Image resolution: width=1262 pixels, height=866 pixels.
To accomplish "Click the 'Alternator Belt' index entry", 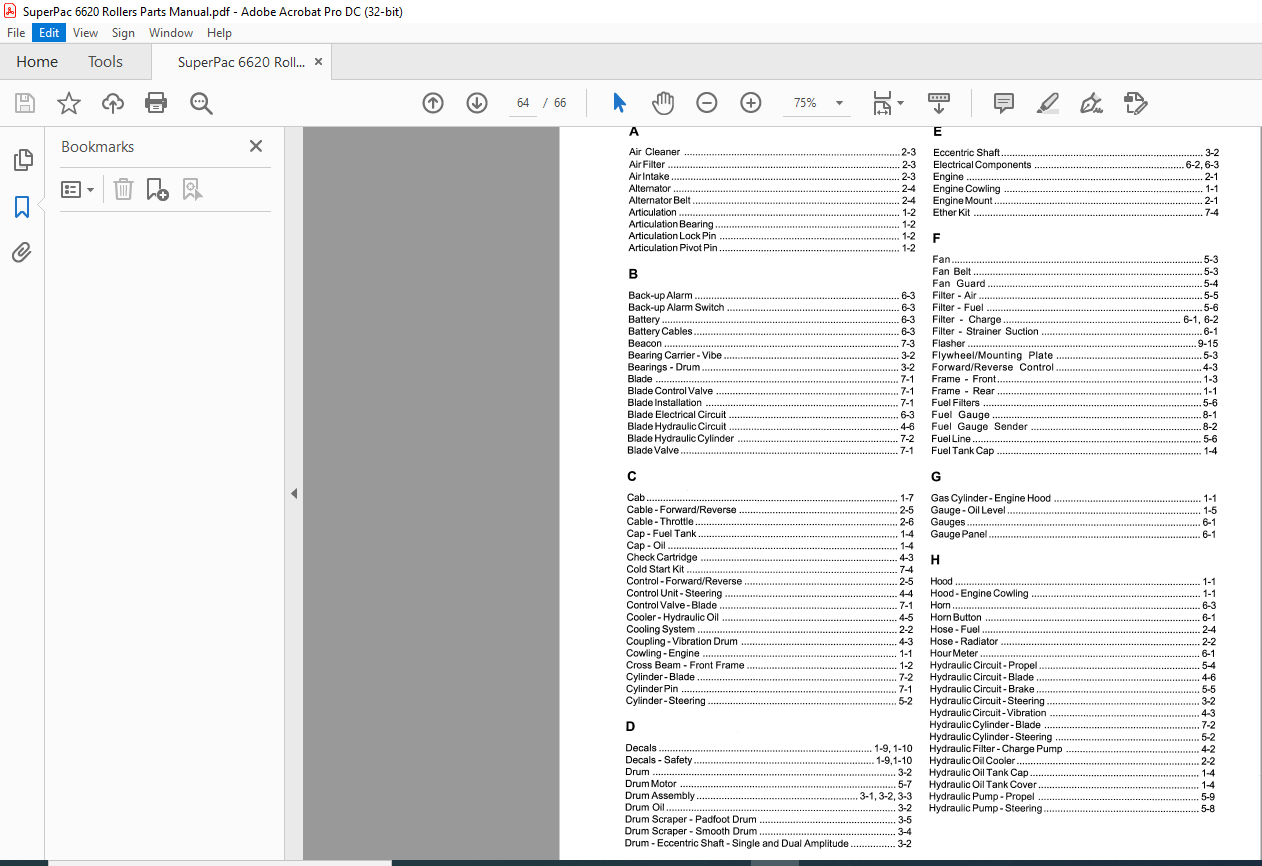I will [772, 201].
